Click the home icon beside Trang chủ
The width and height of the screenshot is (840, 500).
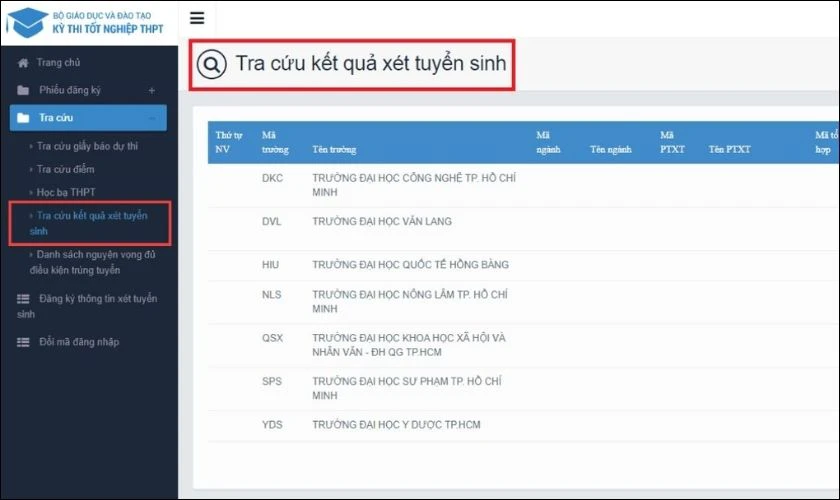pos(23,62)
